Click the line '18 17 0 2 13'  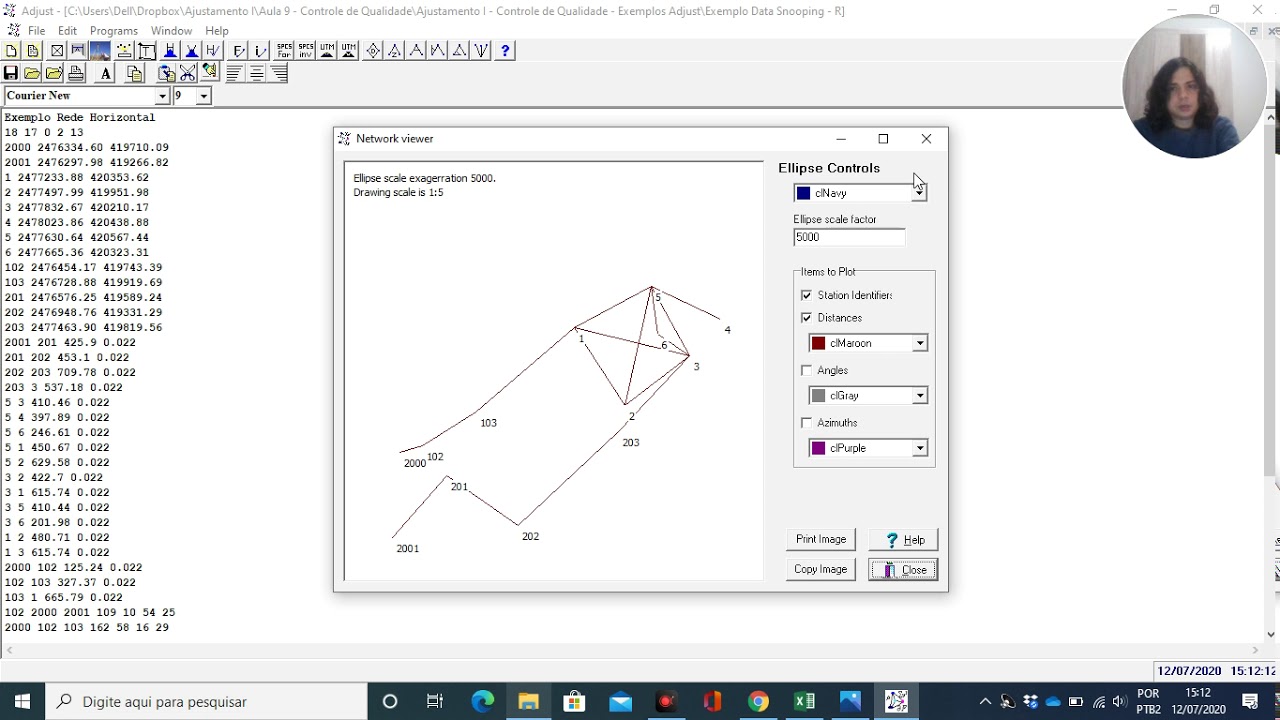44,132
